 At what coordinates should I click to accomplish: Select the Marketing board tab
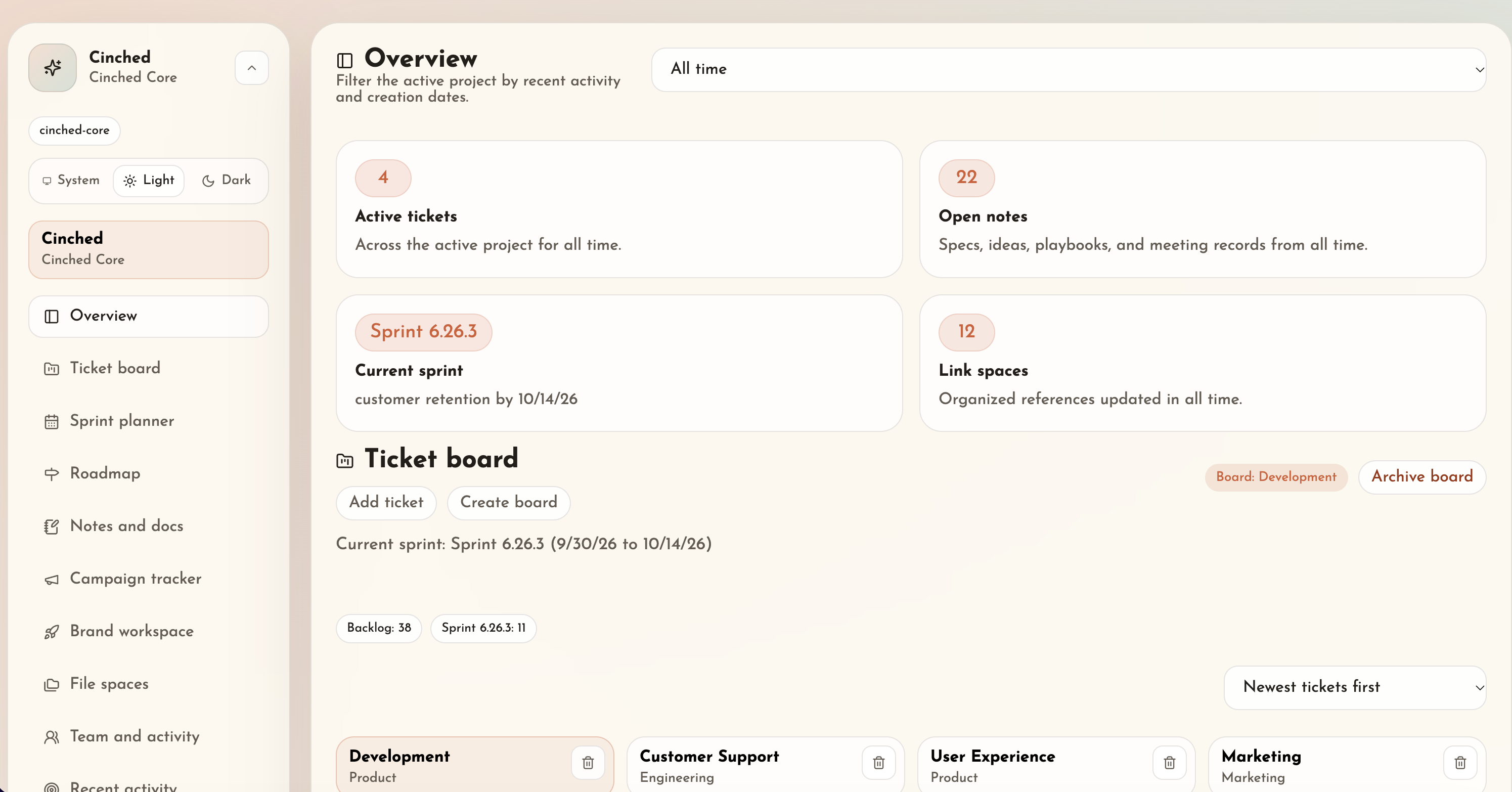(x=1347, y=765)
